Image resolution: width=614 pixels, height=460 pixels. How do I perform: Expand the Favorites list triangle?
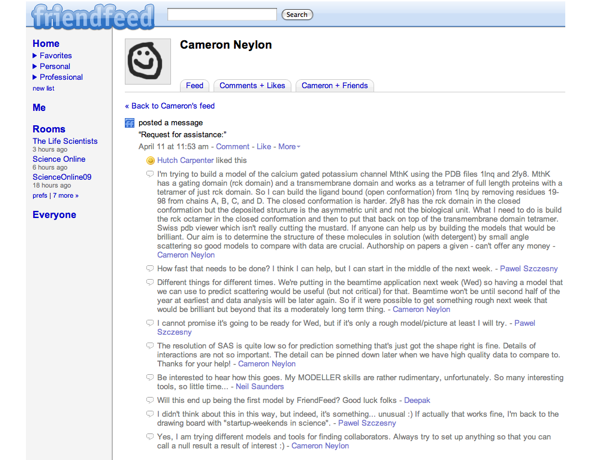(x=34, y=56)
